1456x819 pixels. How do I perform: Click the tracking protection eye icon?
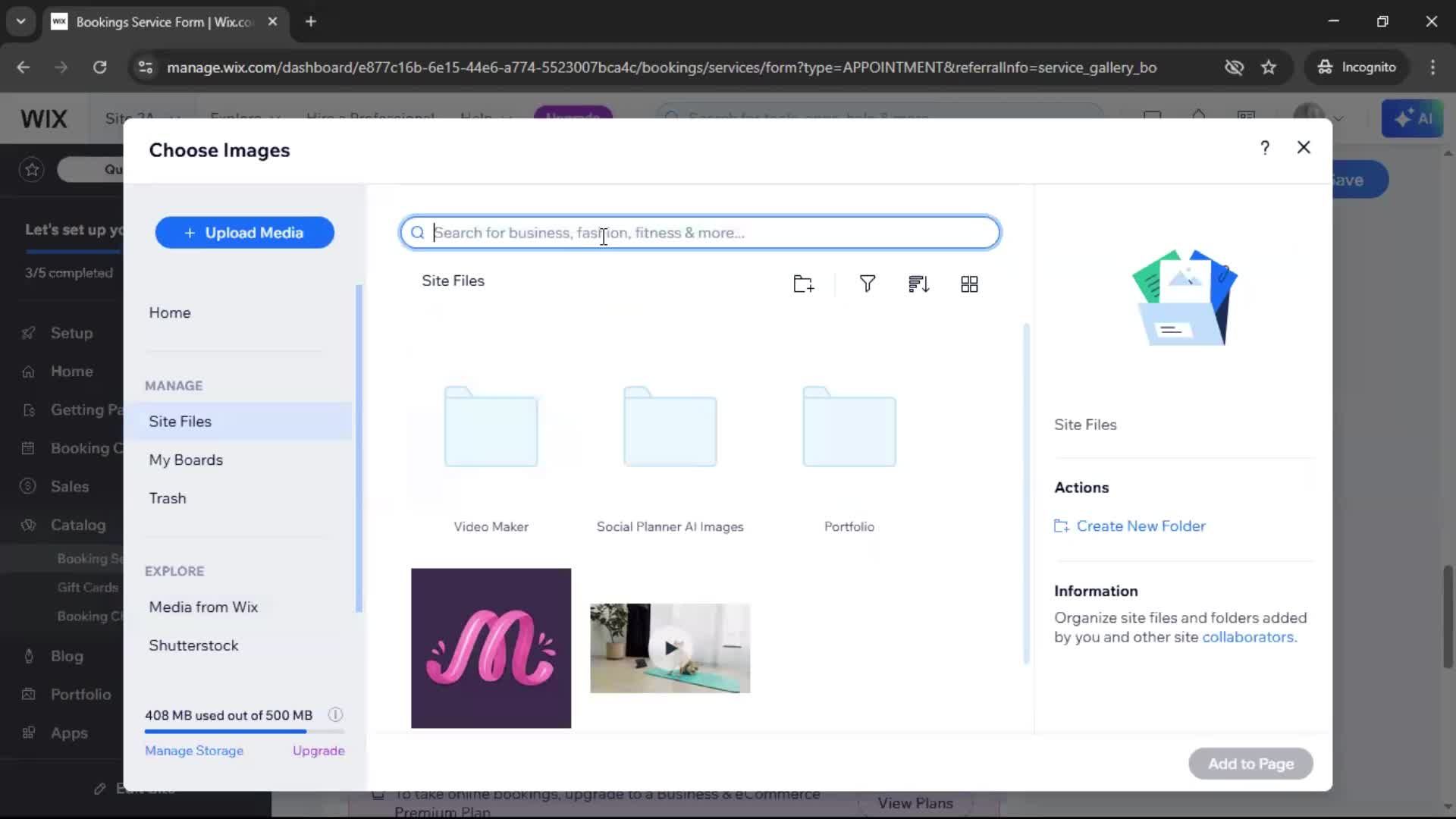point(1234,67)
